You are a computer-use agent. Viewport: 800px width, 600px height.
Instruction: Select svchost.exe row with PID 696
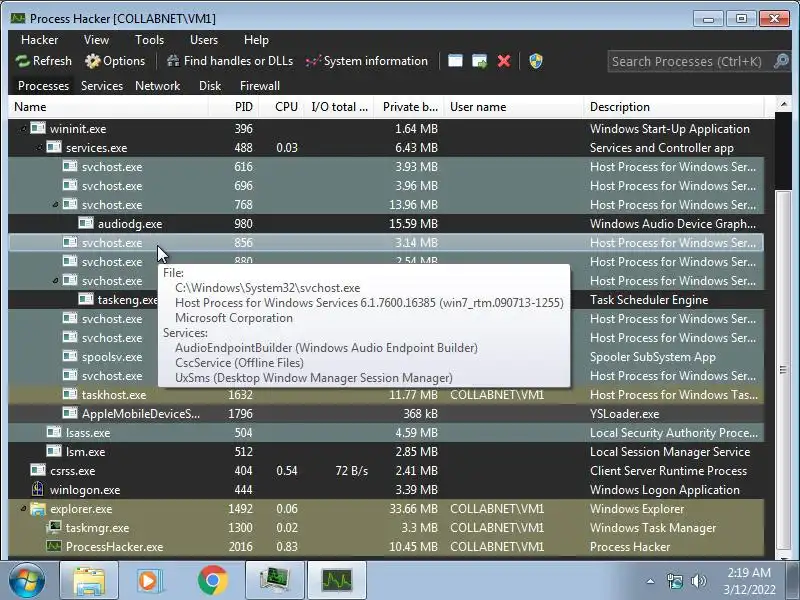tap(386, 186)
